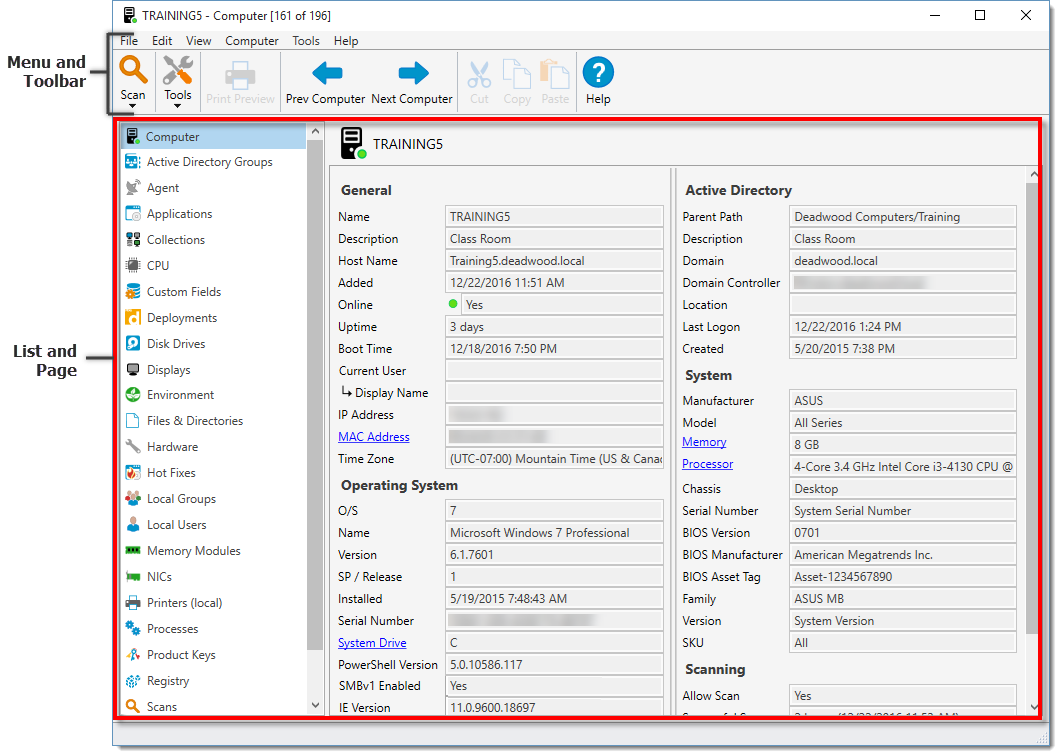The width and height of the screenshot is (1060, 756).
Task: Select the Active Directory Groups icon in sidebar
Action: 133,162
